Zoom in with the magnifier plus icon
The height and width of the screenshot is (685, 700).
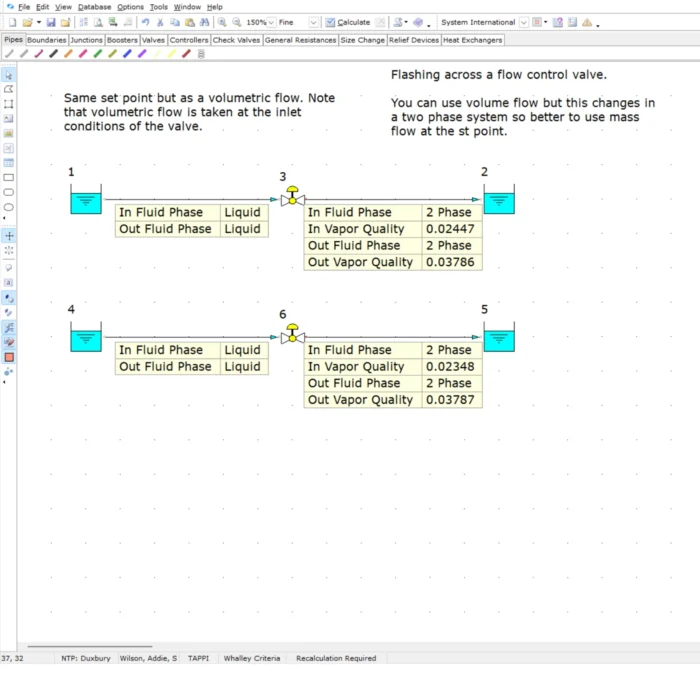click(x=222, y=22)
